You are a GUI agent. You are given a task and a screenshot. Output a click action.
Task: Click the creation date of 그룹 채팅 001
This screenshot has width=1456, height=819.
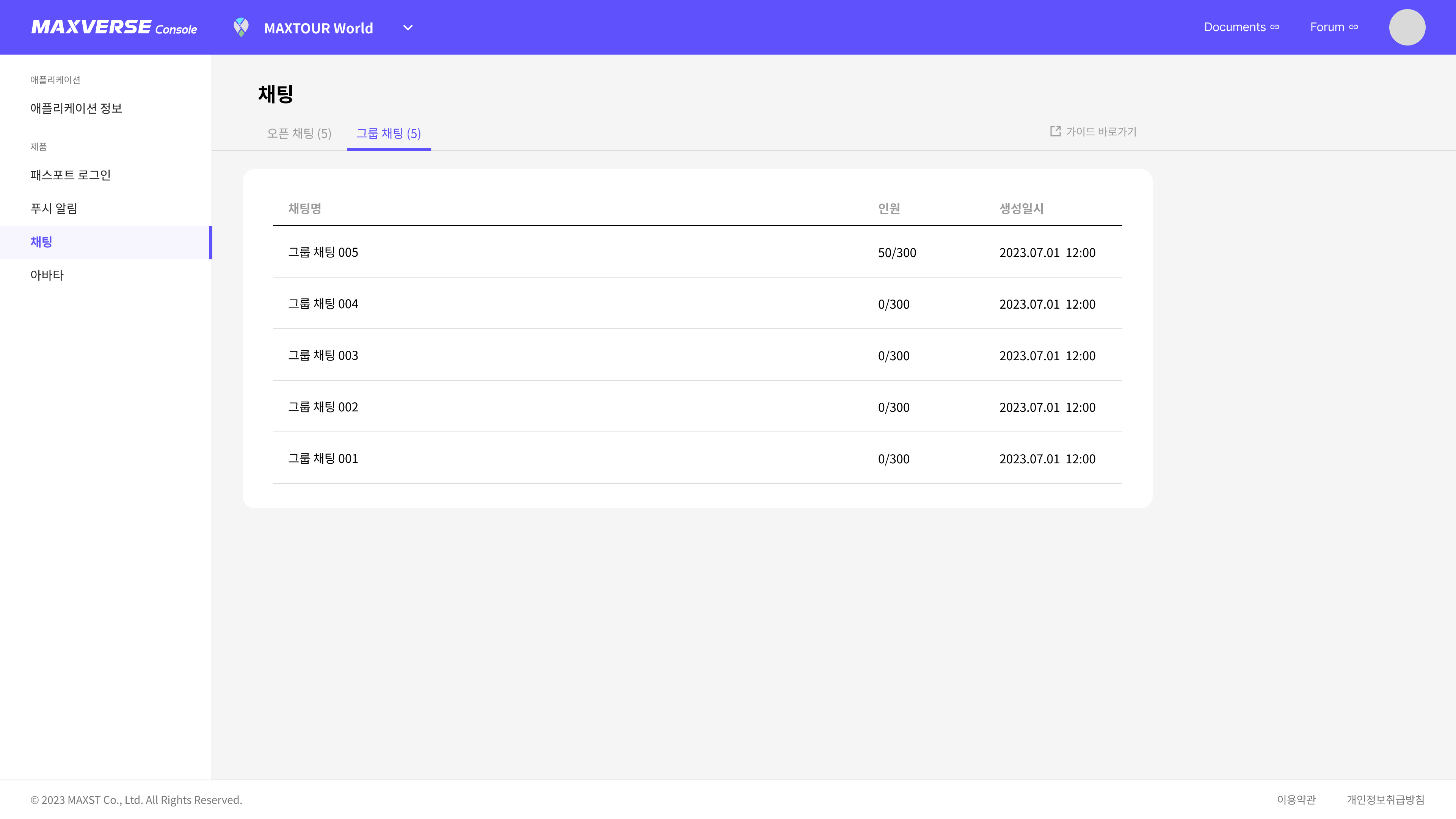(1047, 458)
